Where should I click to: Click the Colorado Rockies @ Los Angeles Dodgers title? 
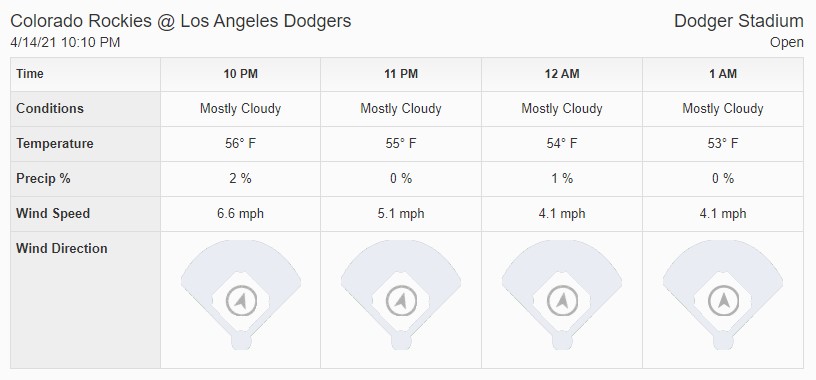[181, 21]
